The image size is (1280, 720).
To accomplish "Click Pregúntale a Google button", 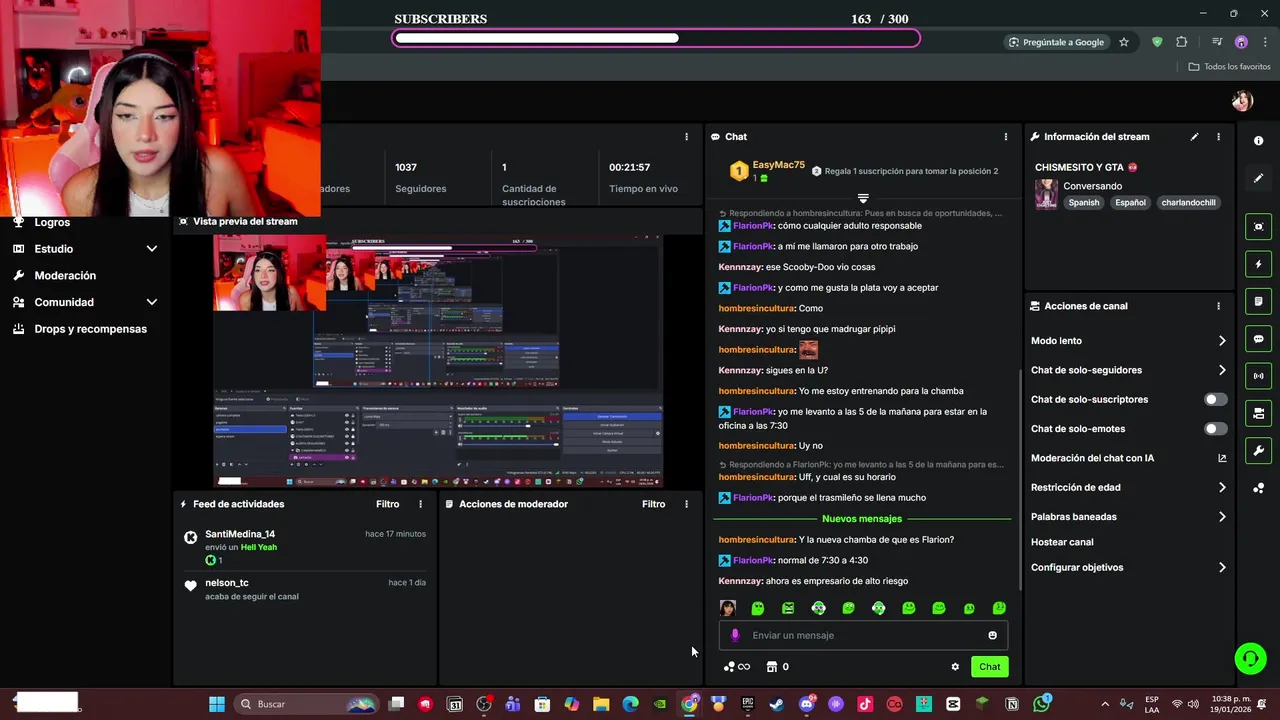I will [1056, 42].
